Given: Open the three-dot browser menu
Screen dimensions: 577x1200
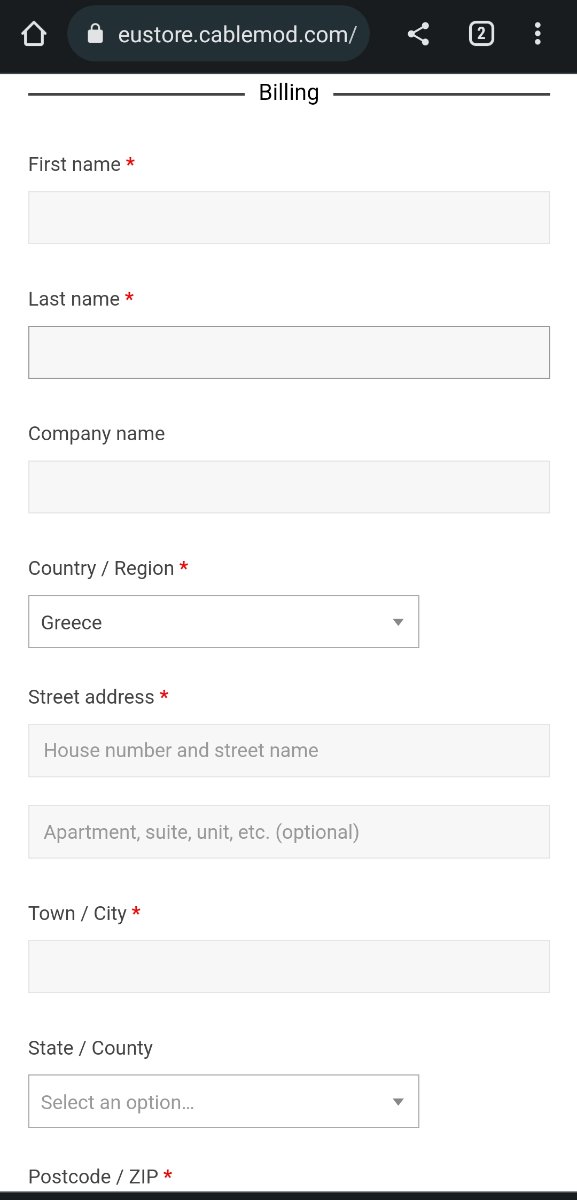Looking at the screenshot, I should 538,34.
